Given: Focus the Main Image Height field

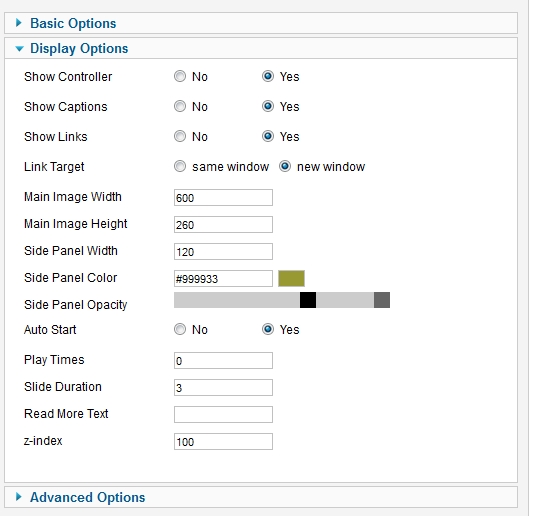Looking at the screenshot, I should point(223,224).
